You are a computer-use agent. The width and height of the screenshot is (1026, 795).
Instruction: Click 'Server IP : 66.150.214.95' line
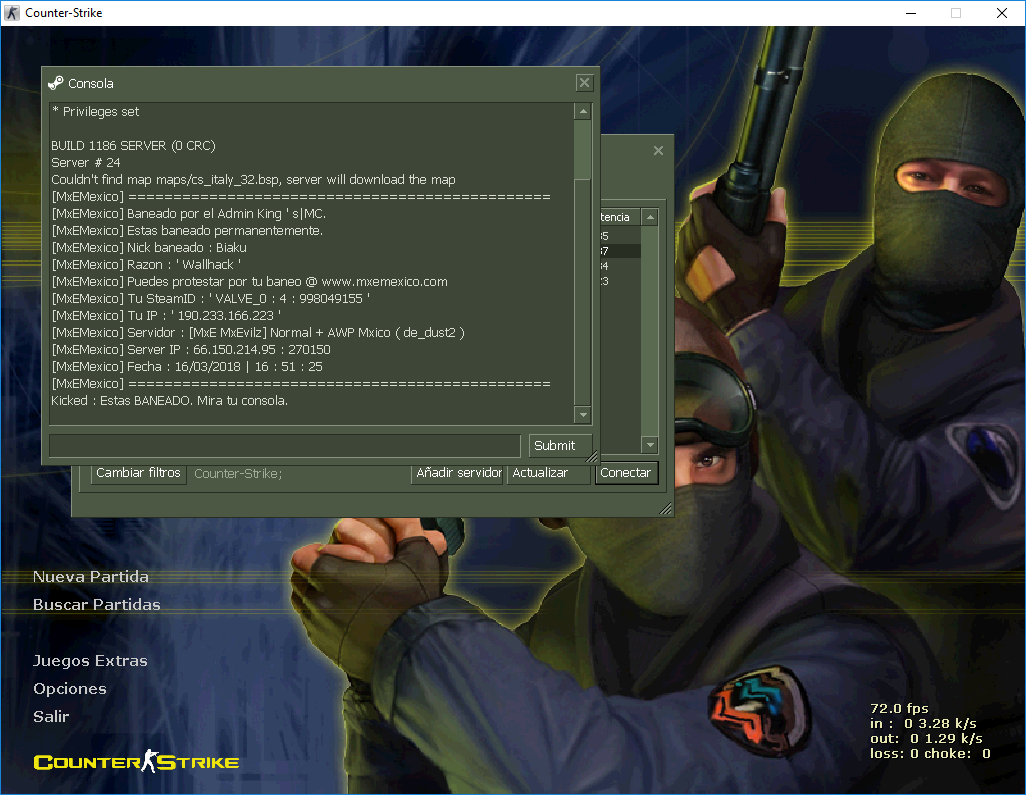(191, 350)
